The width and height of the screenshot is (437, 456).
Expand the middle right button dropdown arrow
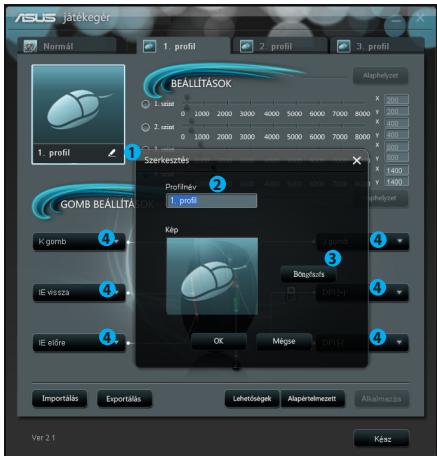pos(399,292)
